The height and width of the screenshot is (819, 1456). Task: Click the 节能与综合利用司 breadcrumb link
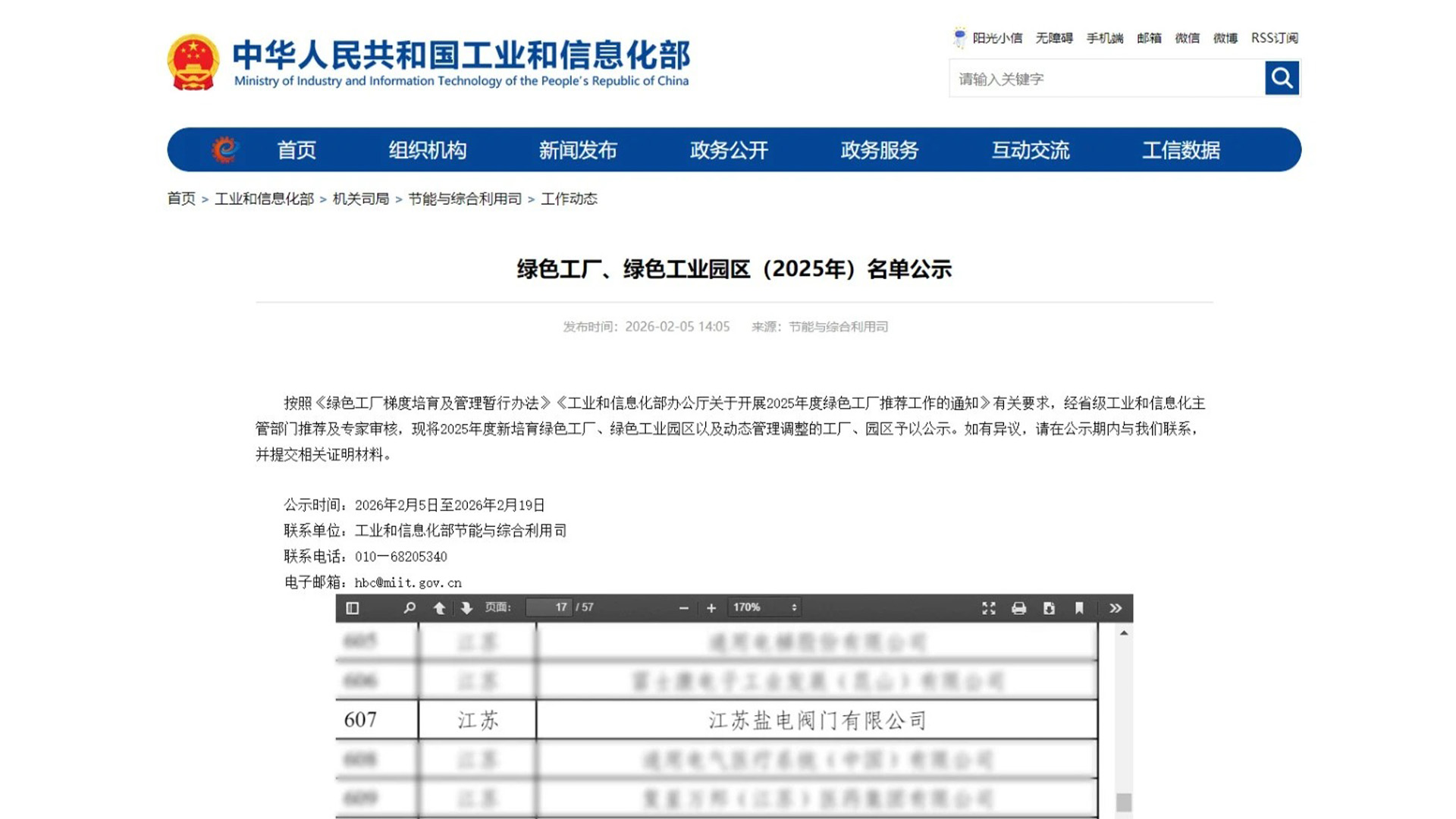[x=465, y=199]
